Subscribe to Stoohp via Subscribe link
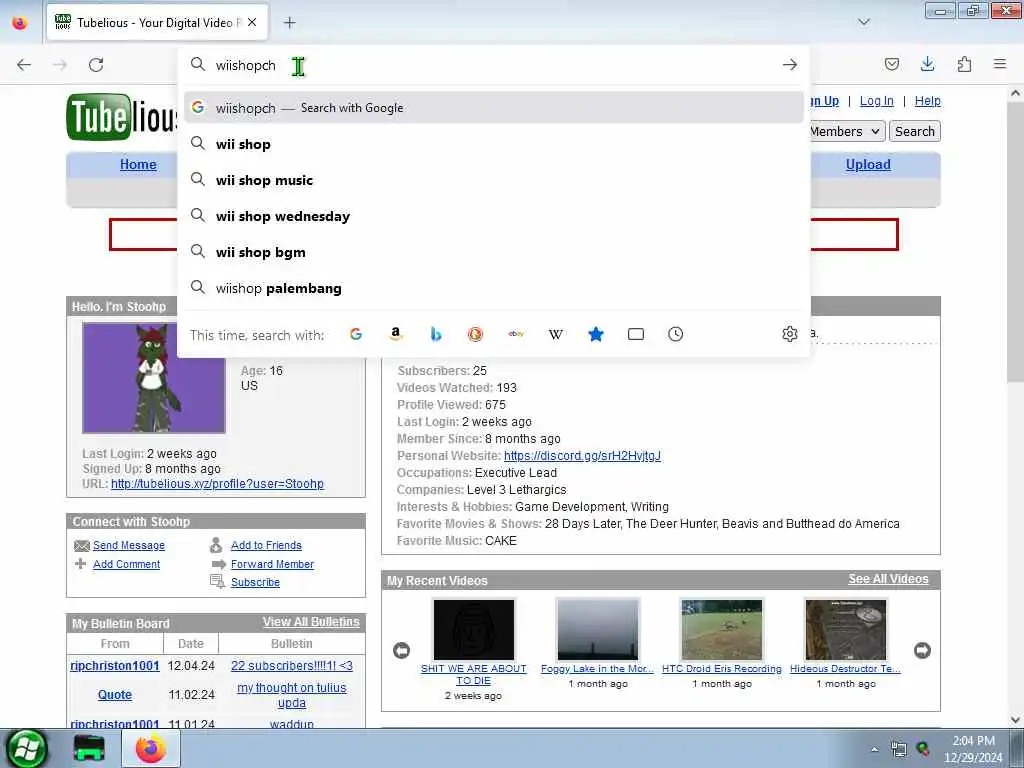 (x=255, y=583)
